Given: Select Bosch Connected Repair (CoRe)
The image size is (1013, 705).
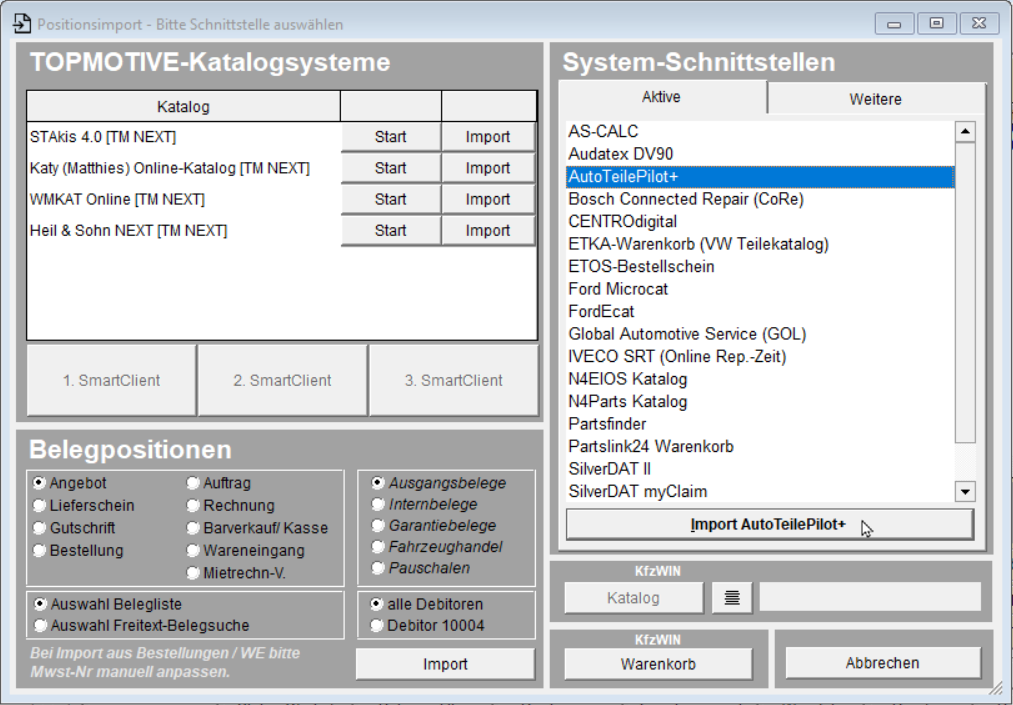Looking at the screenshot, I should pos(760,199).
